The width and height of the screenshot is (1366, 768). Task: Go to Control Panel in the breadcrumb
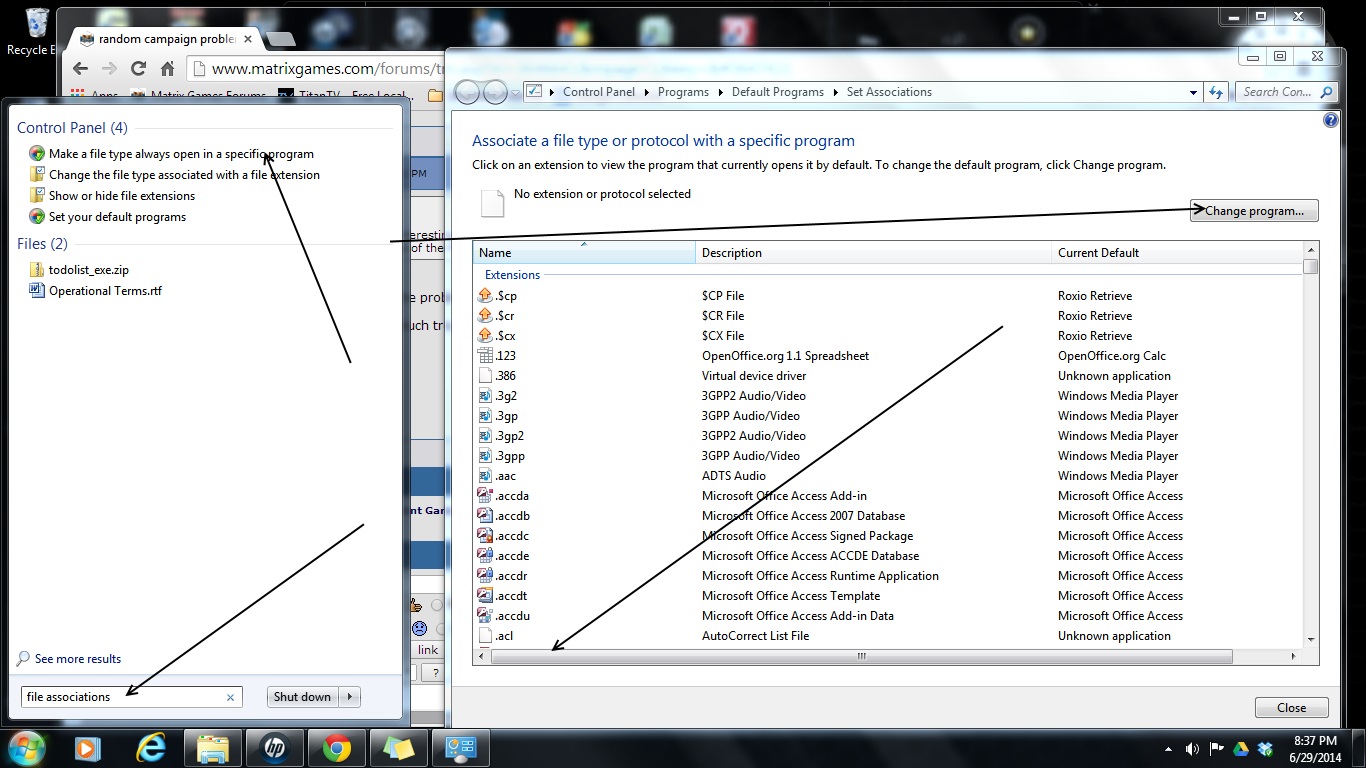coord(599,92)
